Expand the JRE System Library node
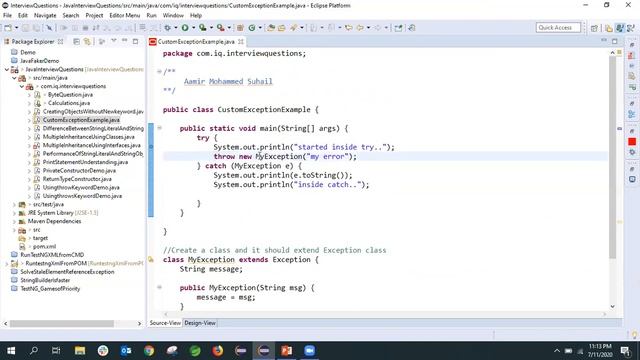The image size is (640, 360). point(14,213)
